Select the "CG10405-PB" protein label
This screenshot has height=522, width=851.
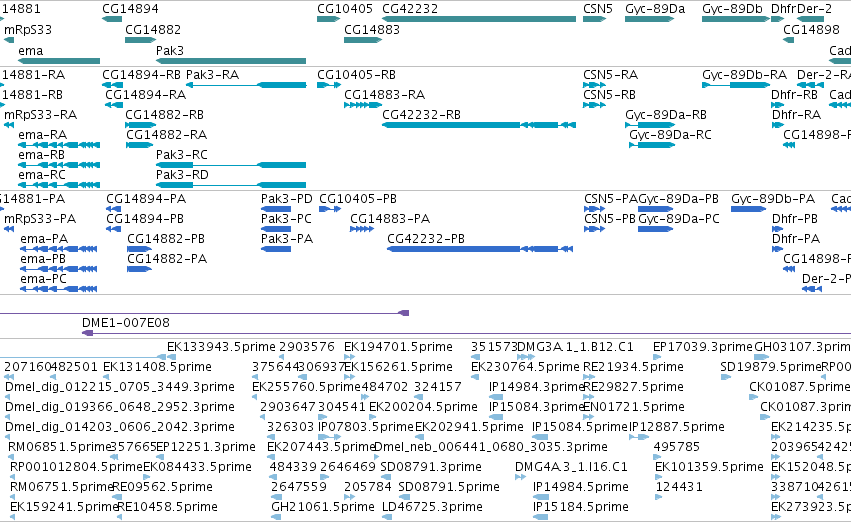[358, 199]
